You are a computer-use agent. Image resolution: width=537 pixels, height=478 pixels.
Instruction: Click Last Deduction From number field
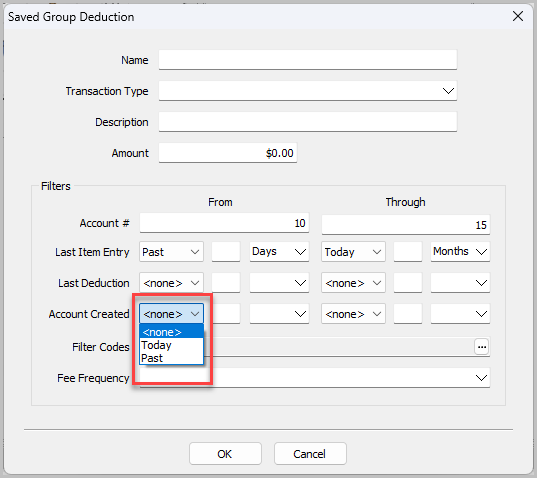click(x=226, y=283)
